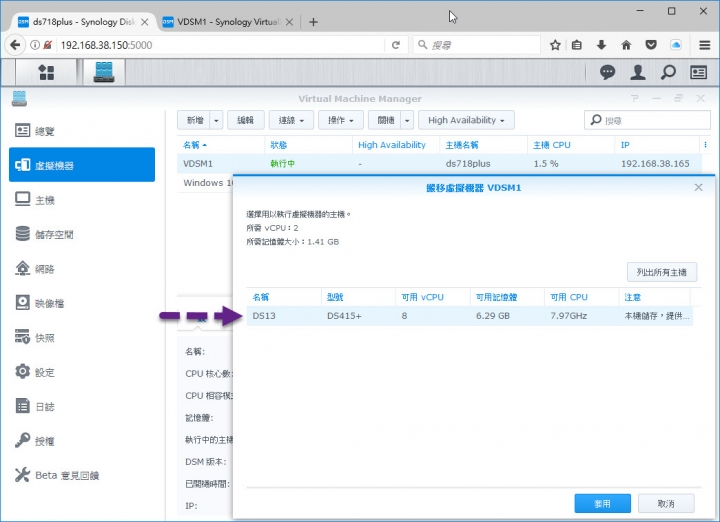Viewport: 720px width, 522px height.
Task: Click the 可用記憶體 column header
Action: (507, 297)
